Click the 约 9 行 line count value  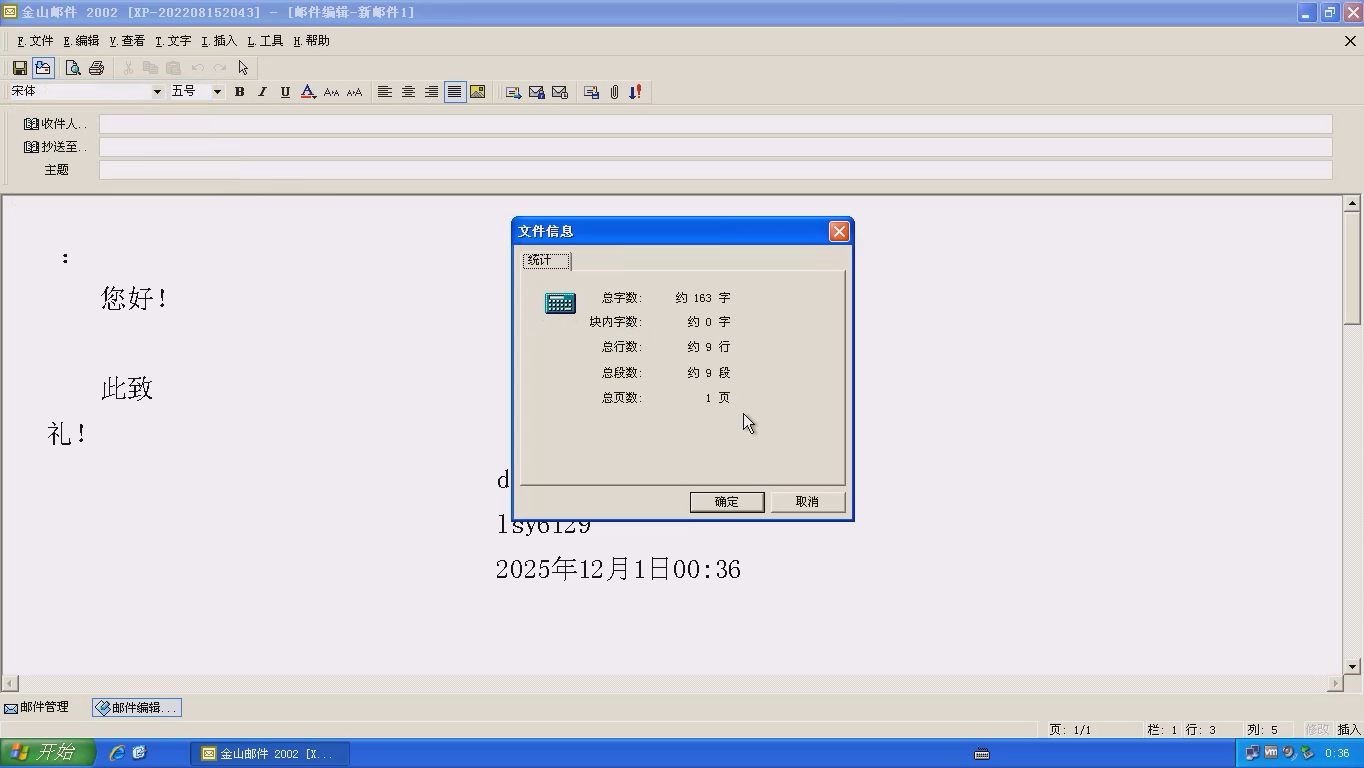(x=709, y=347)
